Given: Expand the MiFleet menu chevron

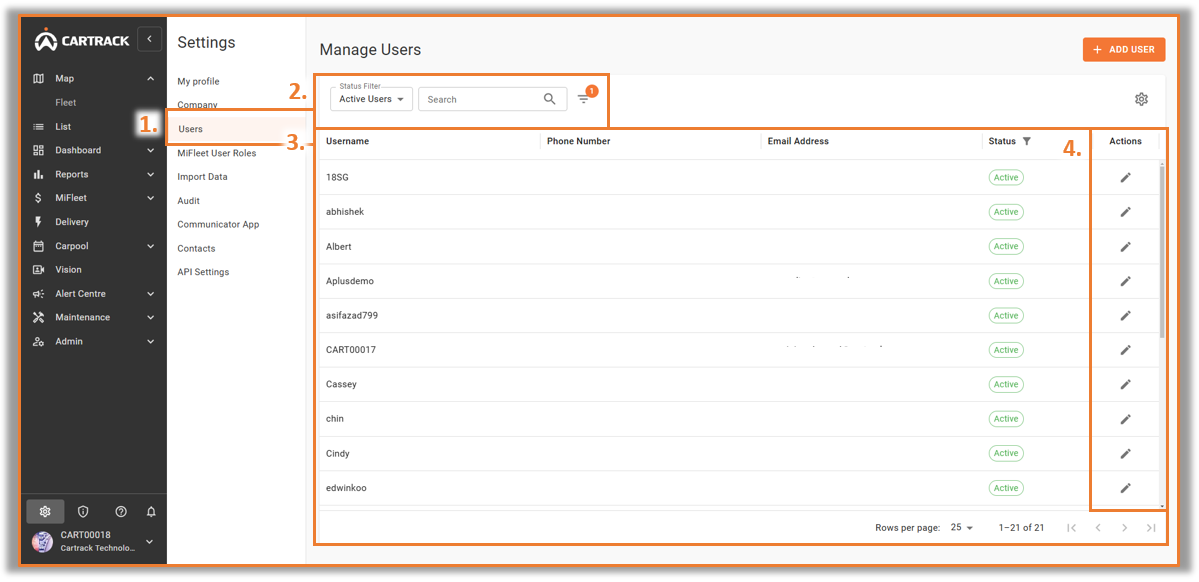Looking at the screenshot, I should point(150,198).
